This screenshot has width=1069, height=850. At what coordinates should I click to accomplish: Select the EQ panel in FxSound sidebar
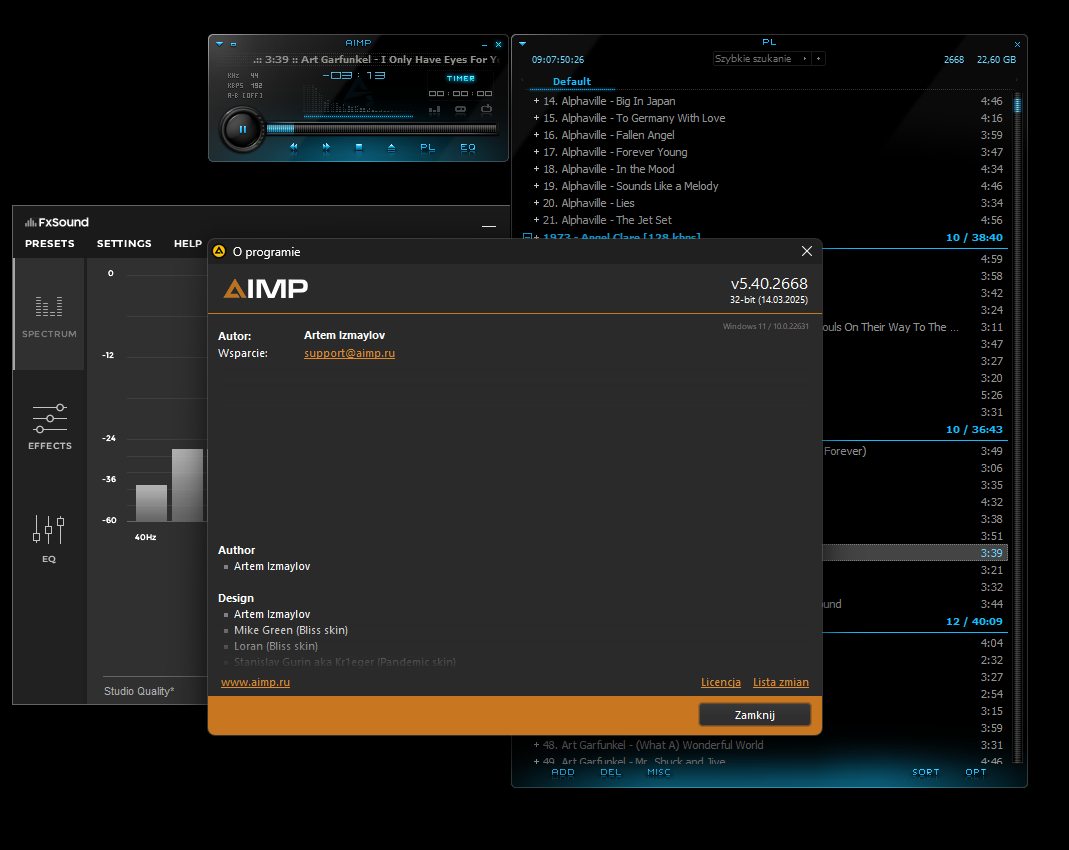point(49,538)
